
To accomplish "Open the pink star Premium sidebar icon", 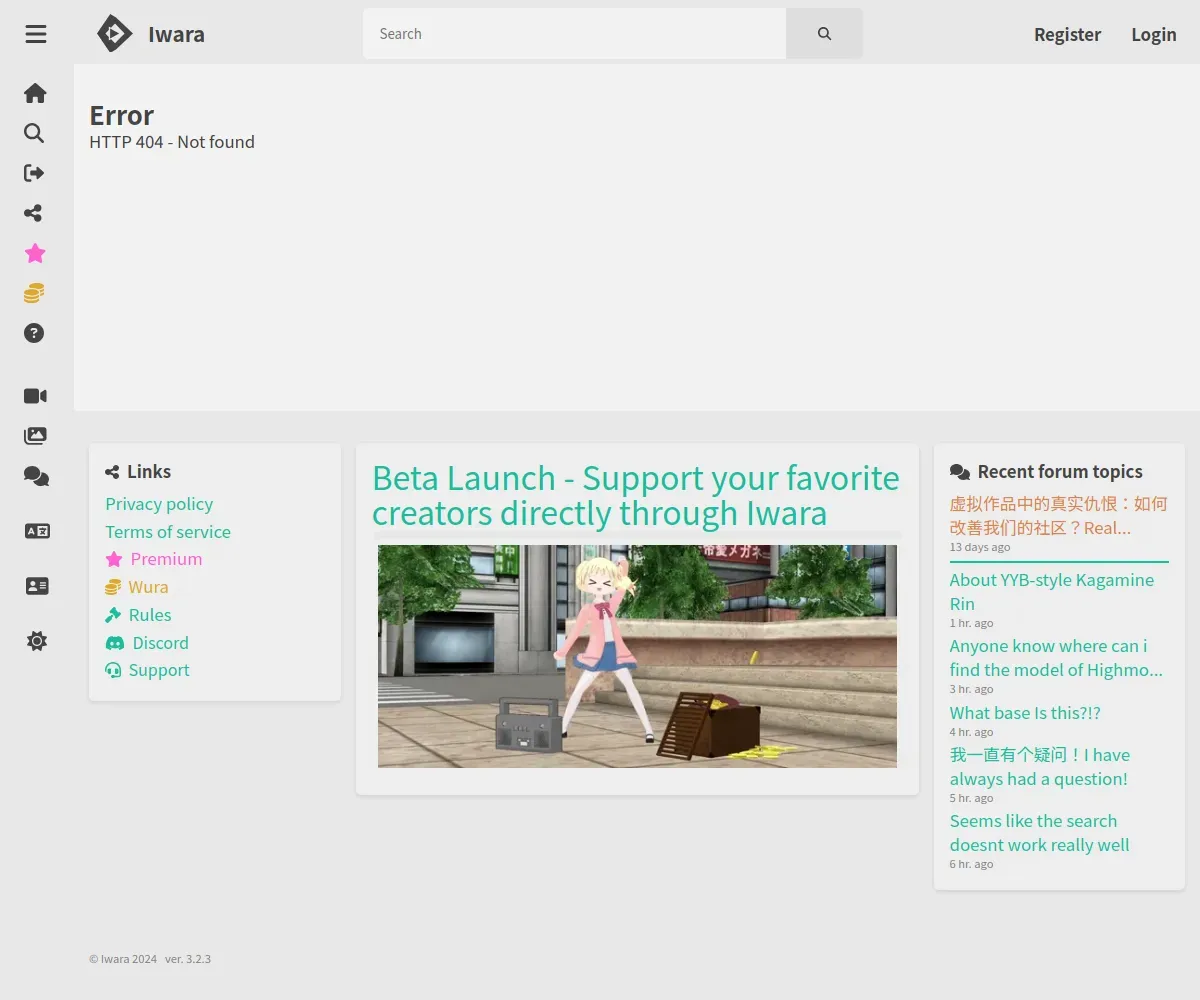I will tap(35, 253).
